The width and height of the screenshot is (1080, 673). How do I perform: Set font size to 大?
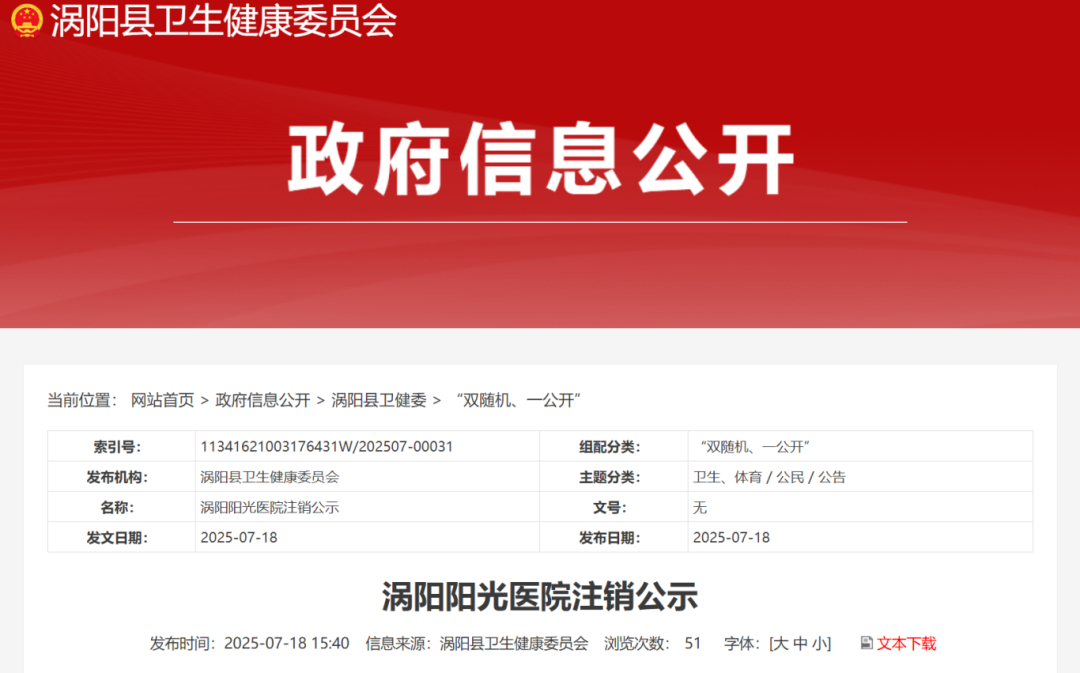coord(780,643)
